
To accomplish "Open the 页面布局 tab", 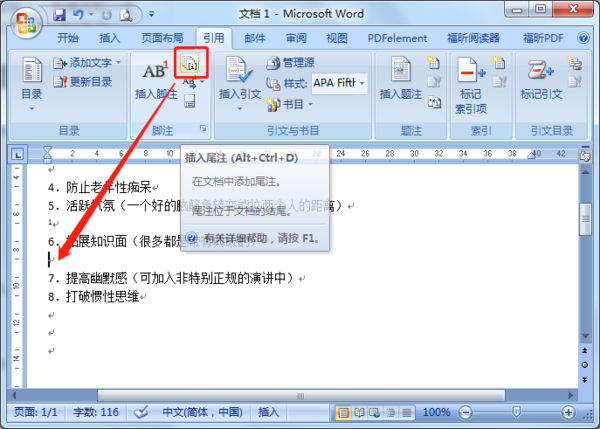I will (162, 38).
